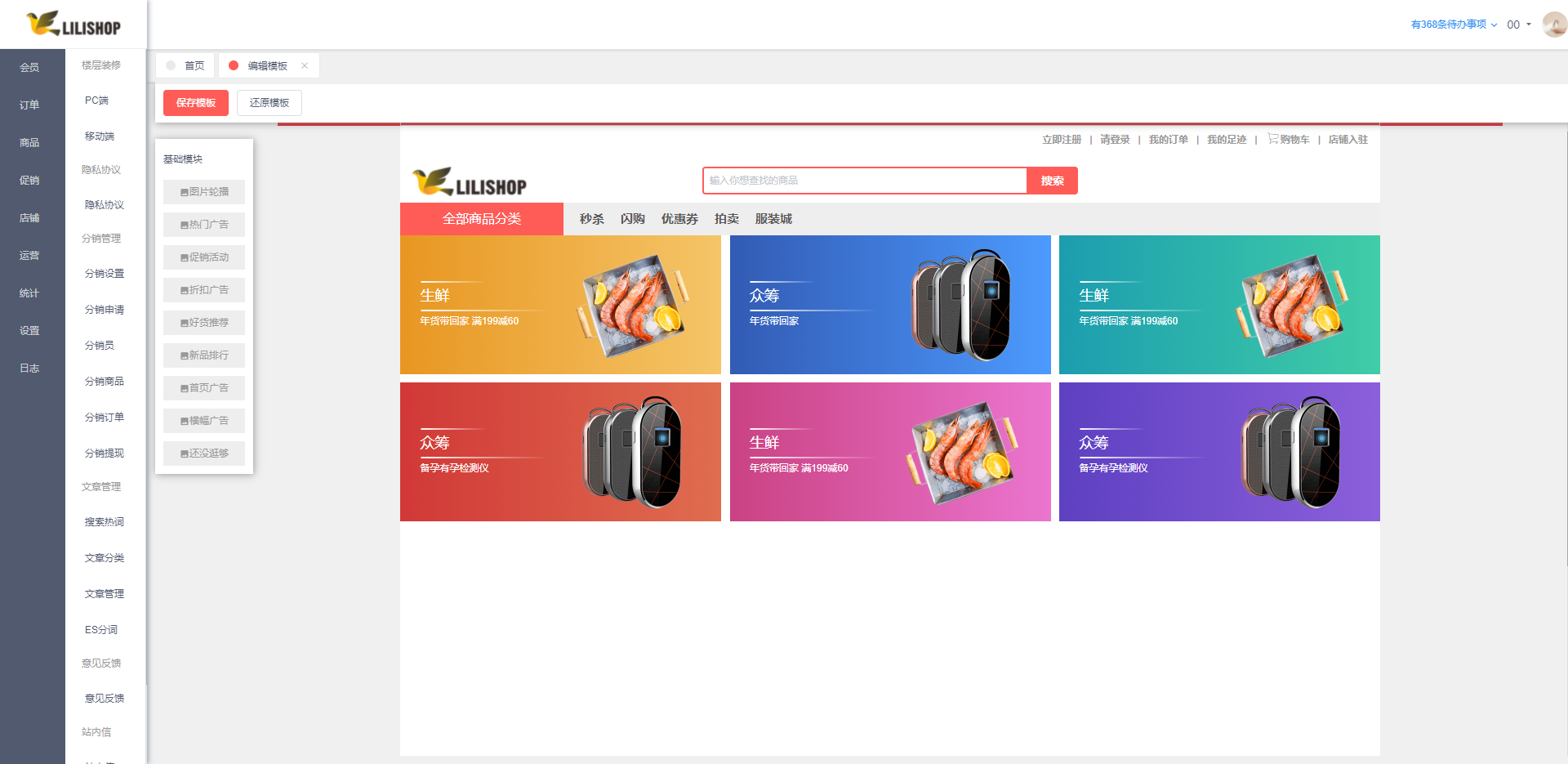This screenshot has width=1568, height=764.
Task: Open the 订单 main menu
Action: tap(29, 105)
